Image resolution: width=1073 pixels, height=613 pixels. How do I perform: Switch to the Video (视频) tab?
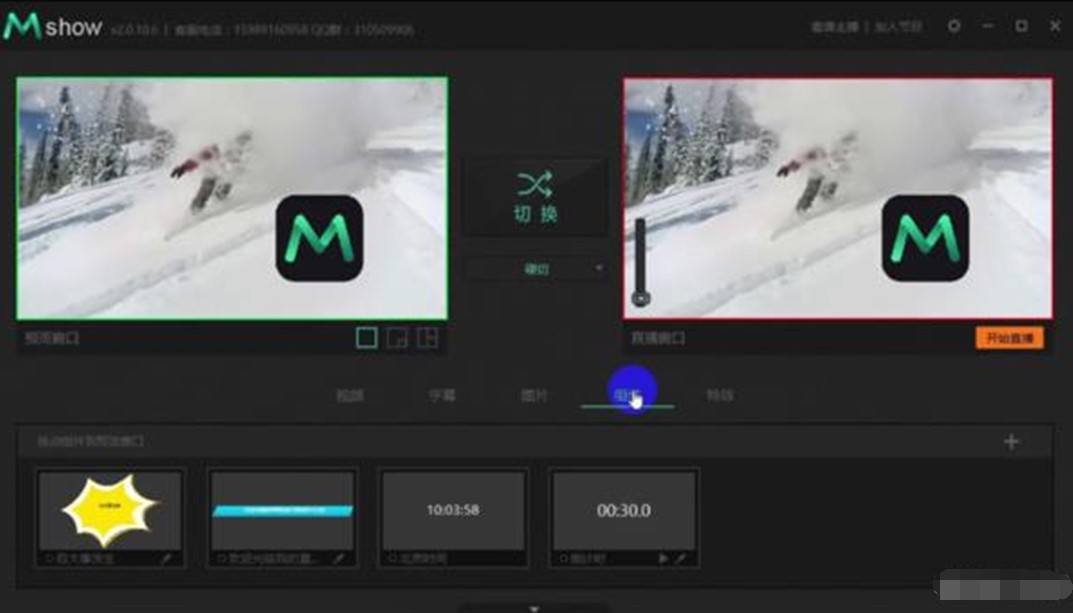click(x=350, y=395)
